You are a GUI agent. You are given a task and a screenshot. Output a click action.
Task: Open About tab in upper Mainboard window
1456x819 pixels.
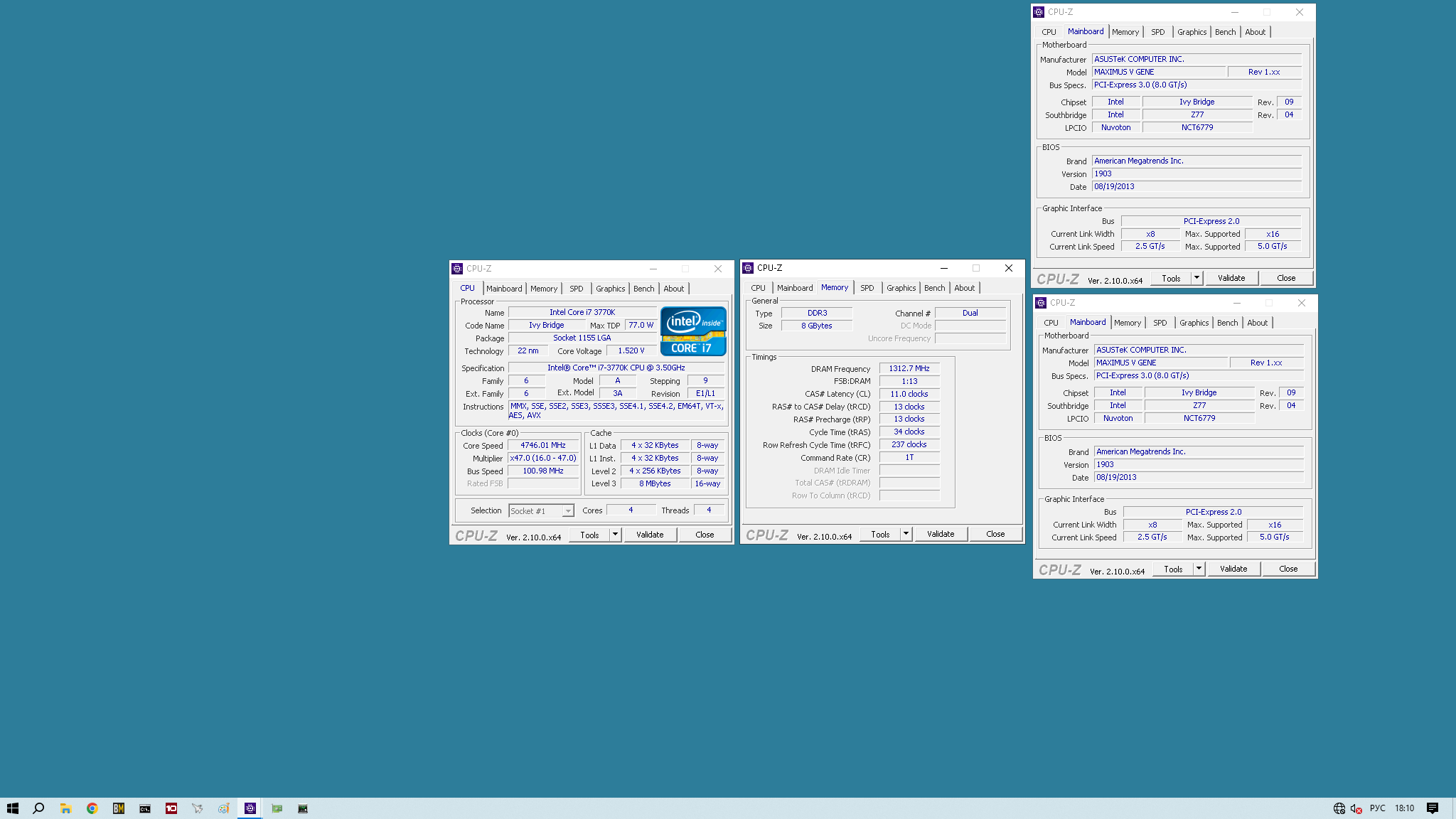(x=1256, y=32)
